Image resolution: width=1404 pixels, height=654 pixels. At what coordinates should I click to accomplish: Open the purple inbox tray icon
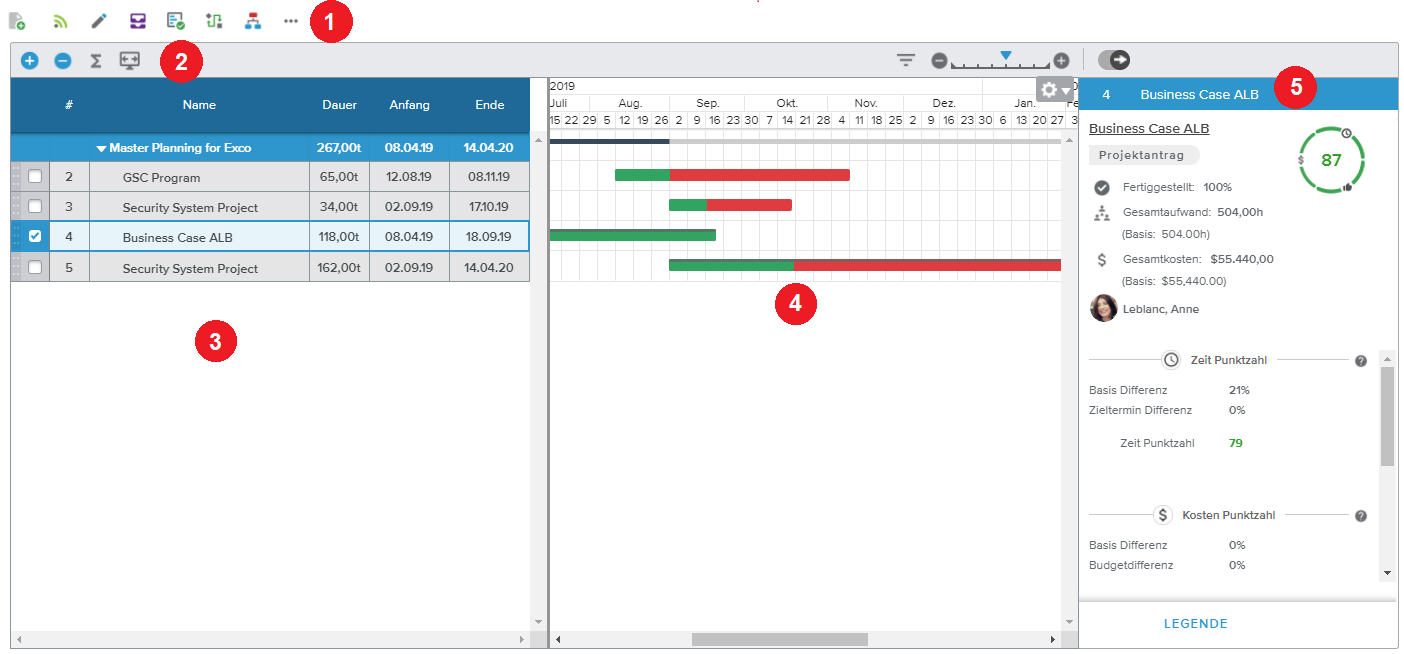138,20
